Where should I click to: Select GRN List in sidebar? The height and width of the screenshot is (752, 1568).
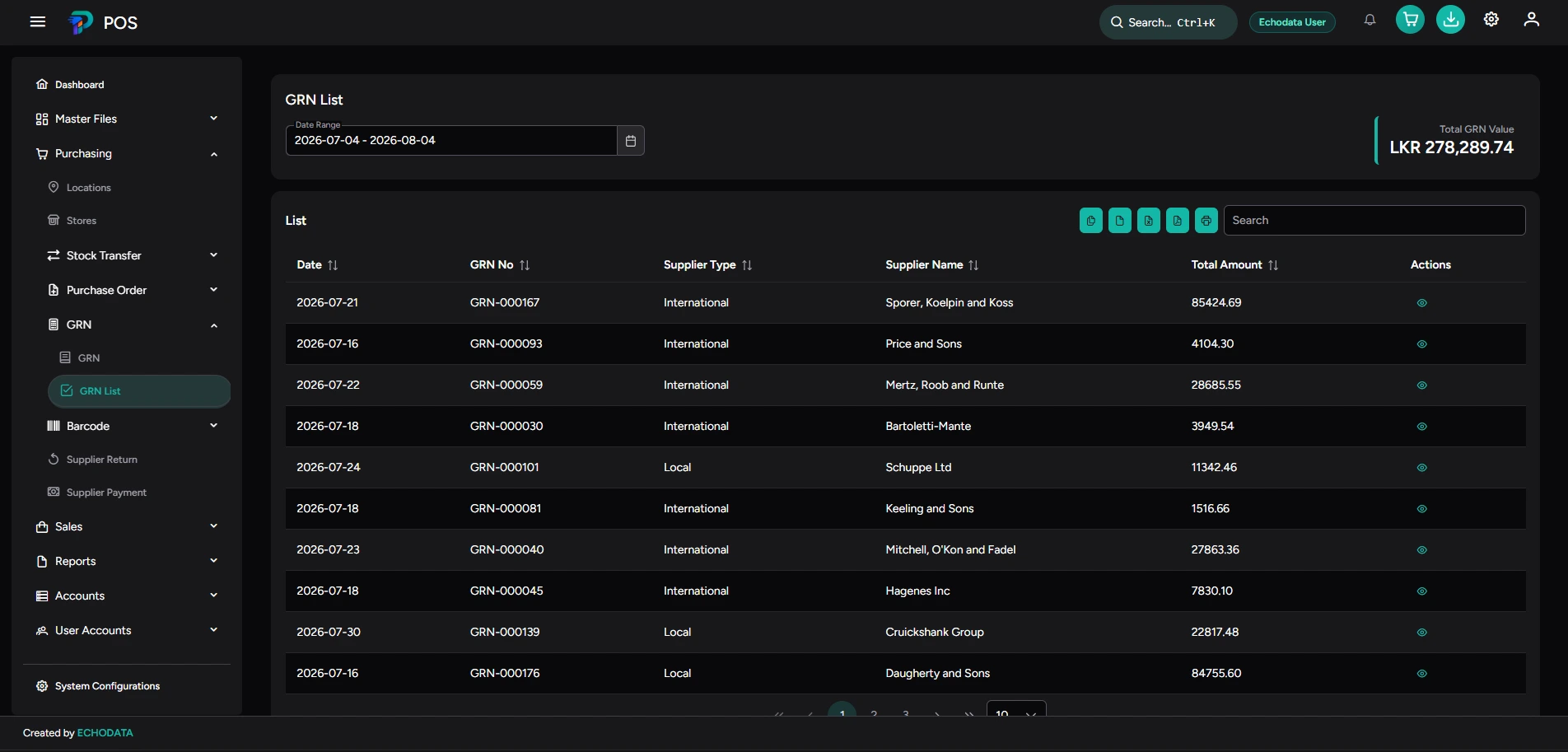click(139, 391)
